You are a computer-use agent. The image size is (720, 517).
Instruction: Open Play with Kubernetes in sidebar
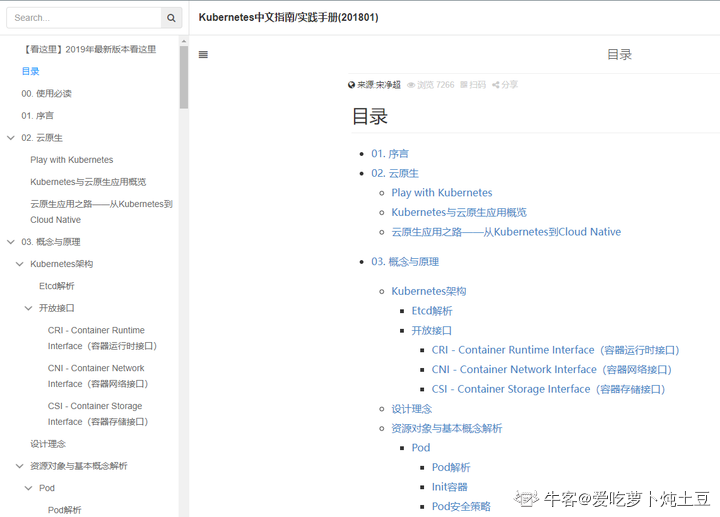click(x=72, y=160)
